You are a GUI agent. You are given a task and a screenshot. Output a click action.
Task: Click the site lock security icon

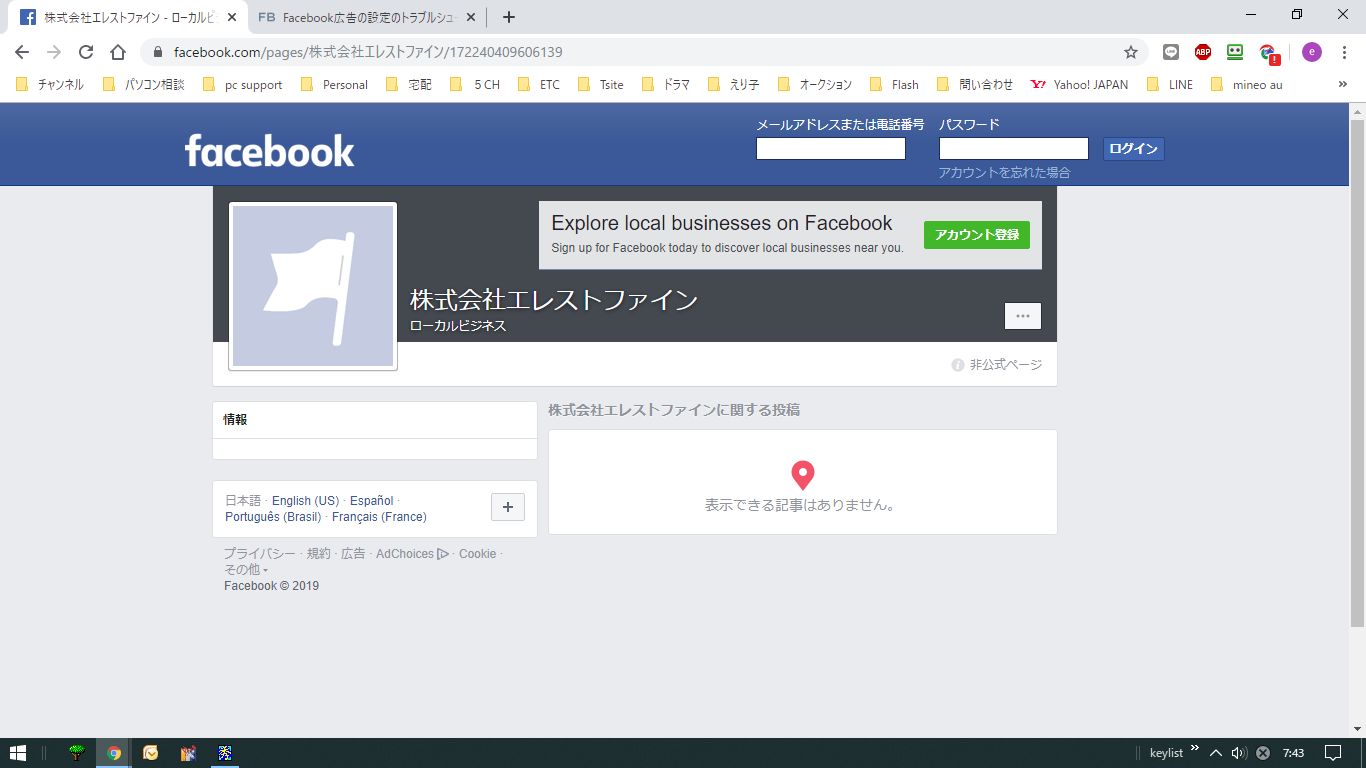(x=158, y=52)
